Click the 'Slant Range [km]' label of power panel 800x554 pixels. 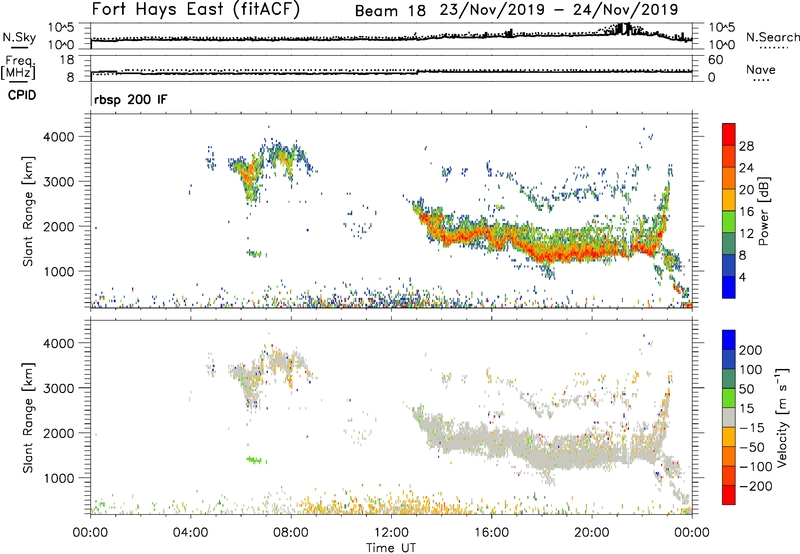pos(28,211)
